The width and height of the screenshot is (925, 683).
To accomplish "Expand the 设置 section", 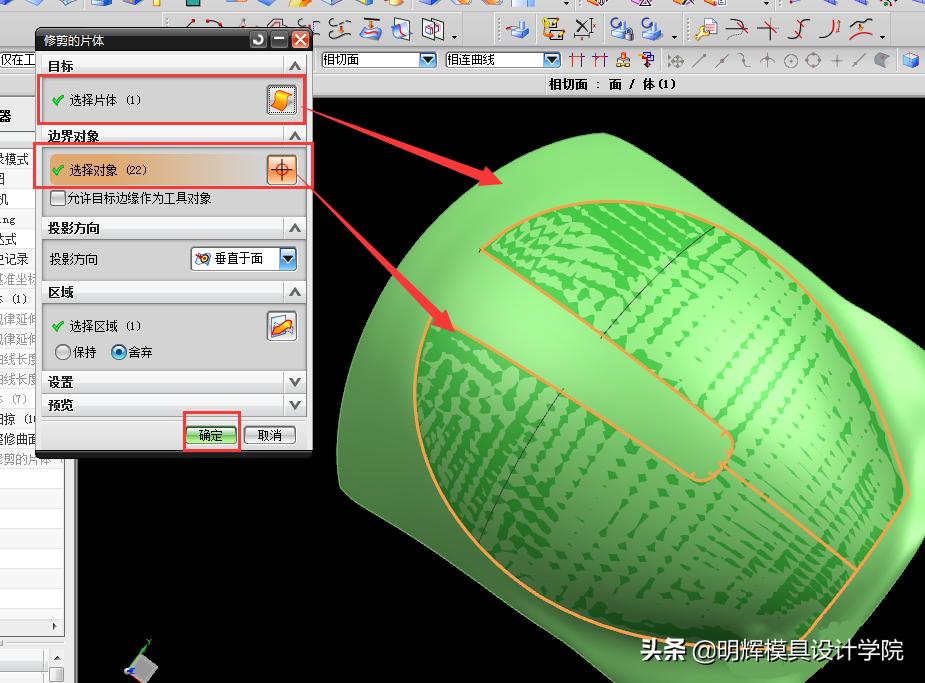I will point(295,382).
